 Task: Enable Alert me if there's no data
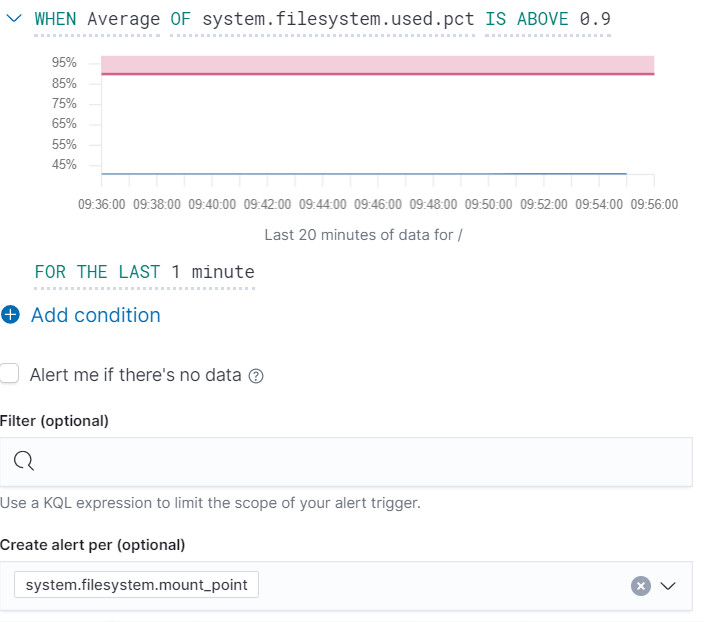pyautogui.click(x=10, y=375)
